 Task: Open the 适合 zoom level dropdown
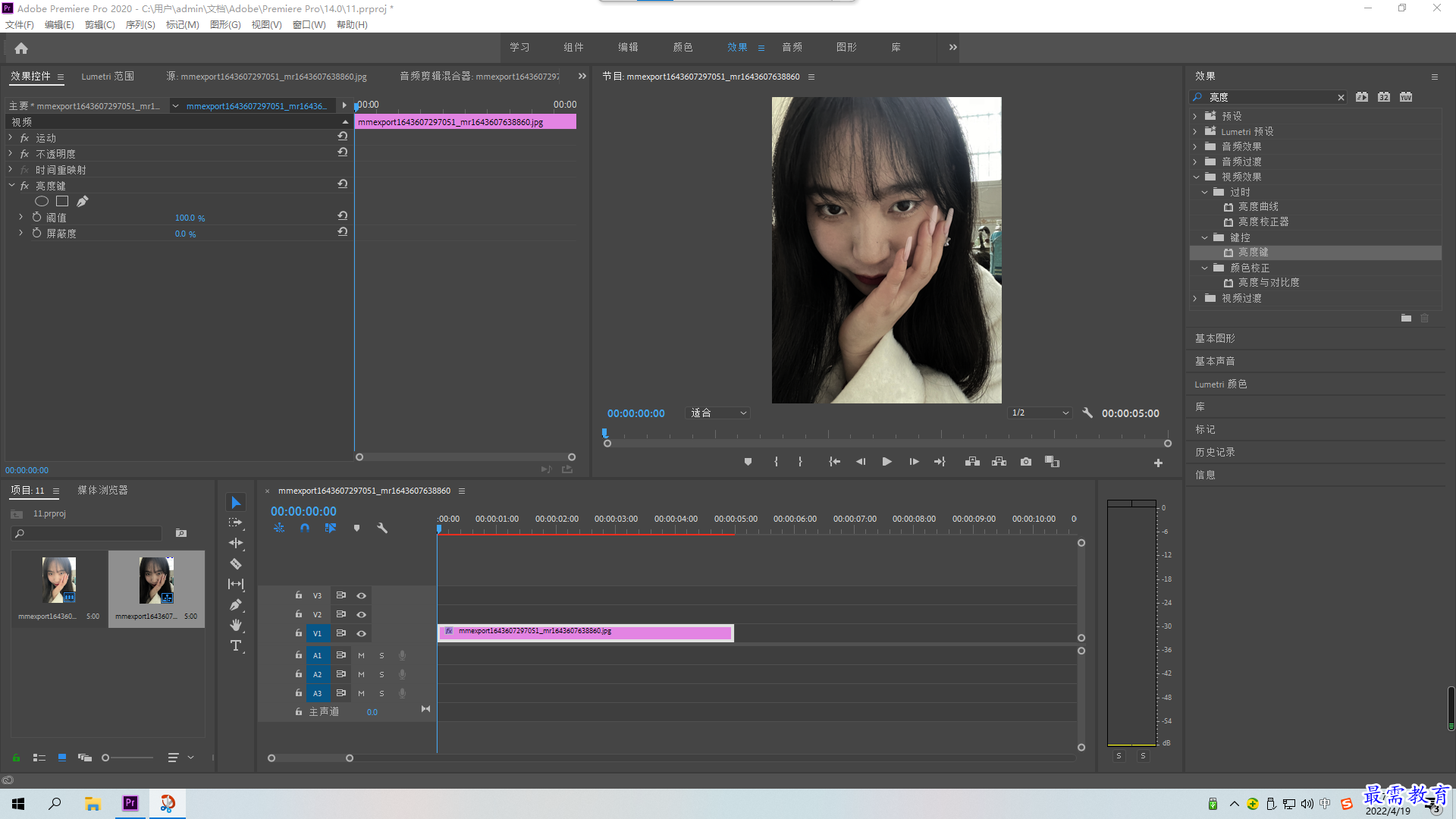[718, 413]
